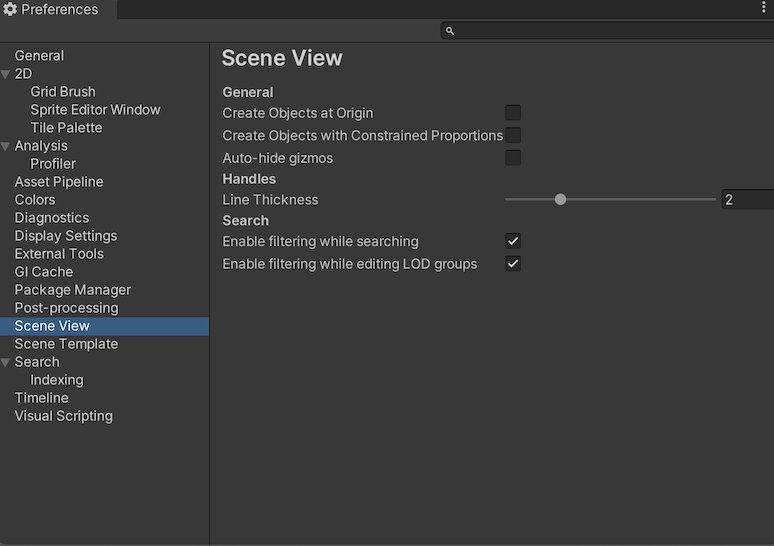Viewport: 774px width, 546px height.
Task: Click Enable filtering while searching label
Action: point(320,241)
